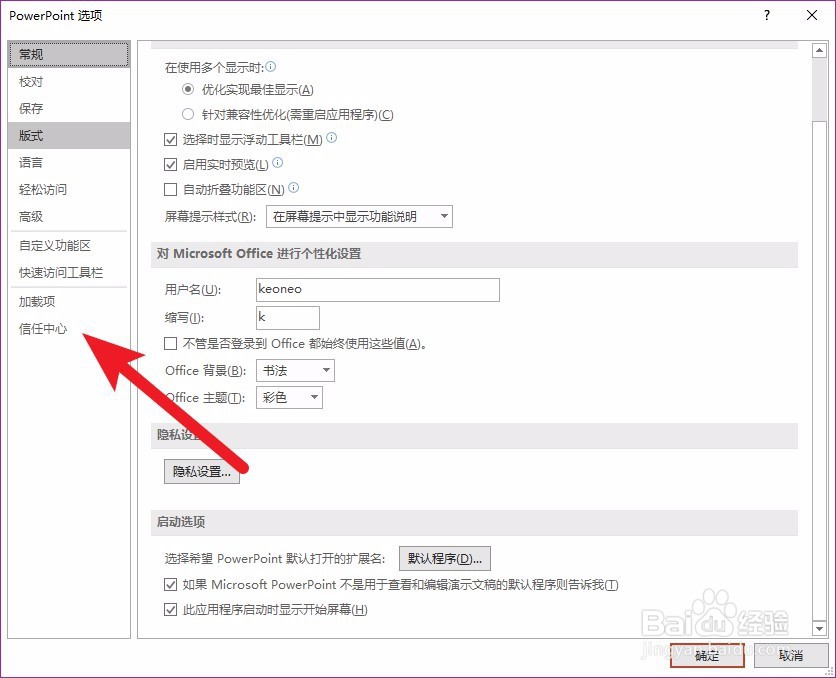Open Office 主题 dropdown showing 彩色
The height and width of the screenshot is (678, 836).
(x=290, y=398)
